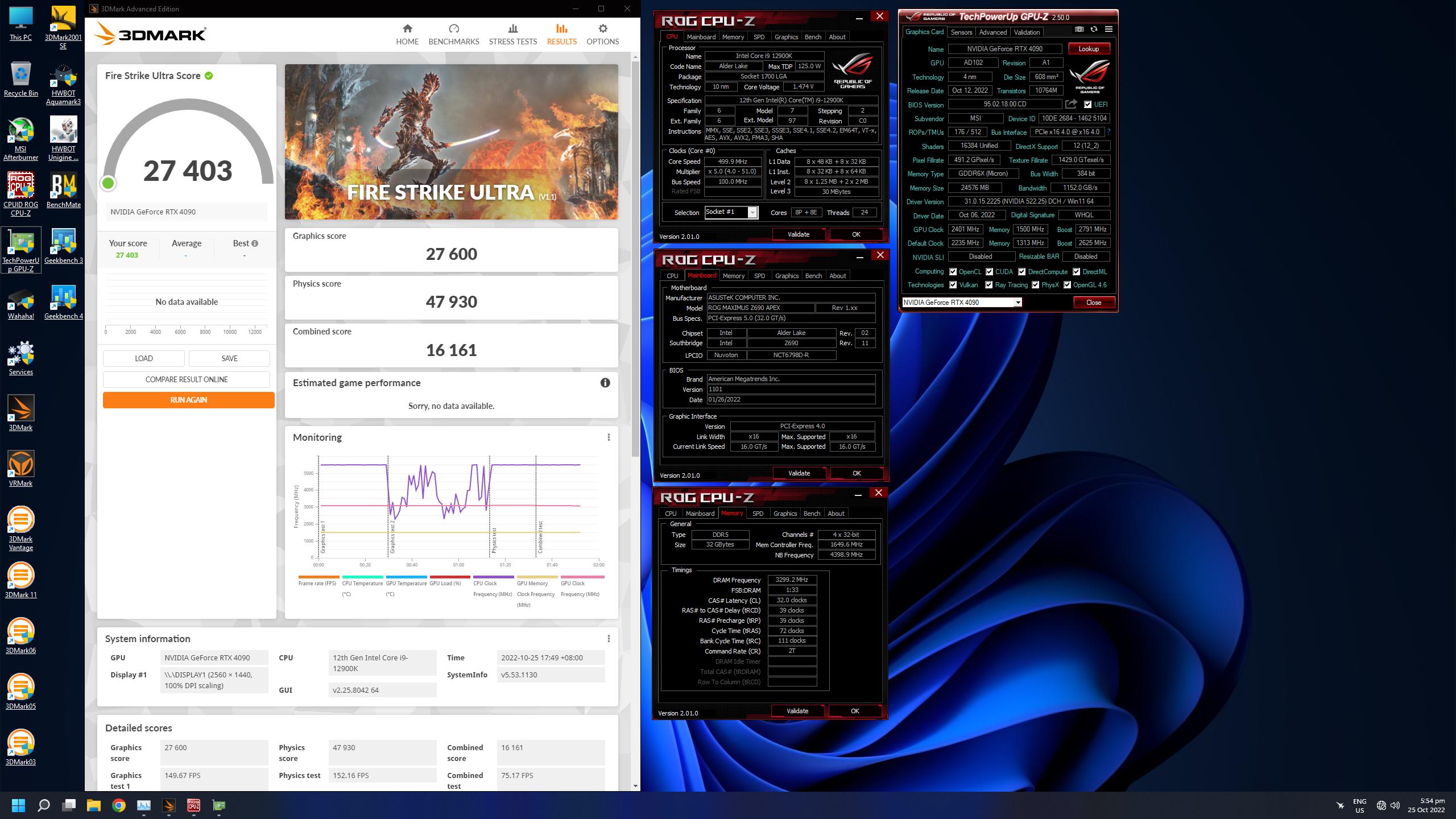
Task: Click the RUN AGAIN button
Action: 189,400
